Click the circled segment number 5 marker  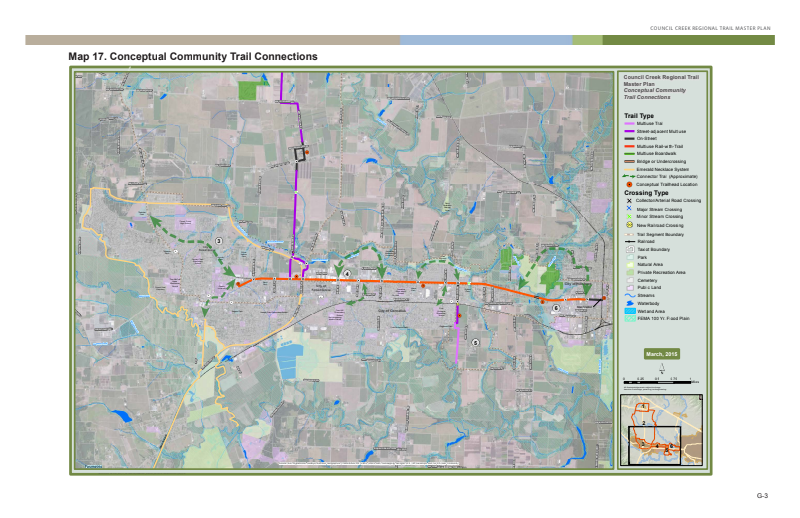[x=475, y=343]
